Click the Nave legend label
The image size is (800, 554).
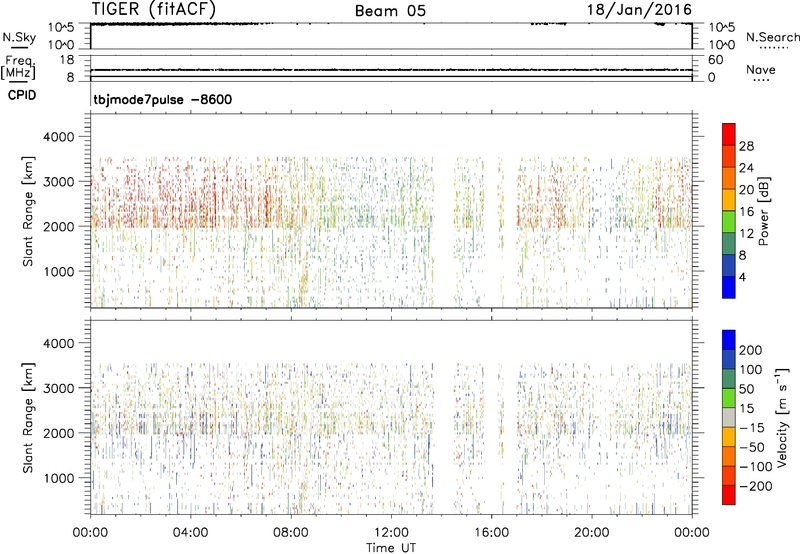pos(761,69)
